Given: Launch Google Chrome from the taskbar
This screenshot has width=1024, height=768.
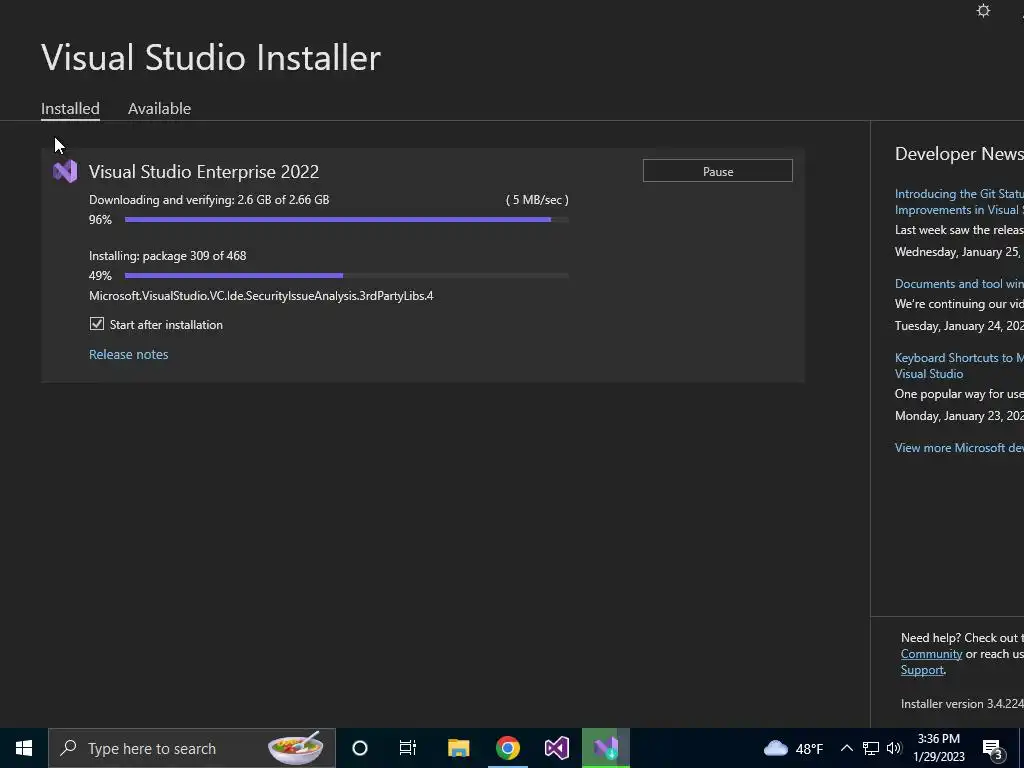Looking at the screenshot, I should [507, 748].
